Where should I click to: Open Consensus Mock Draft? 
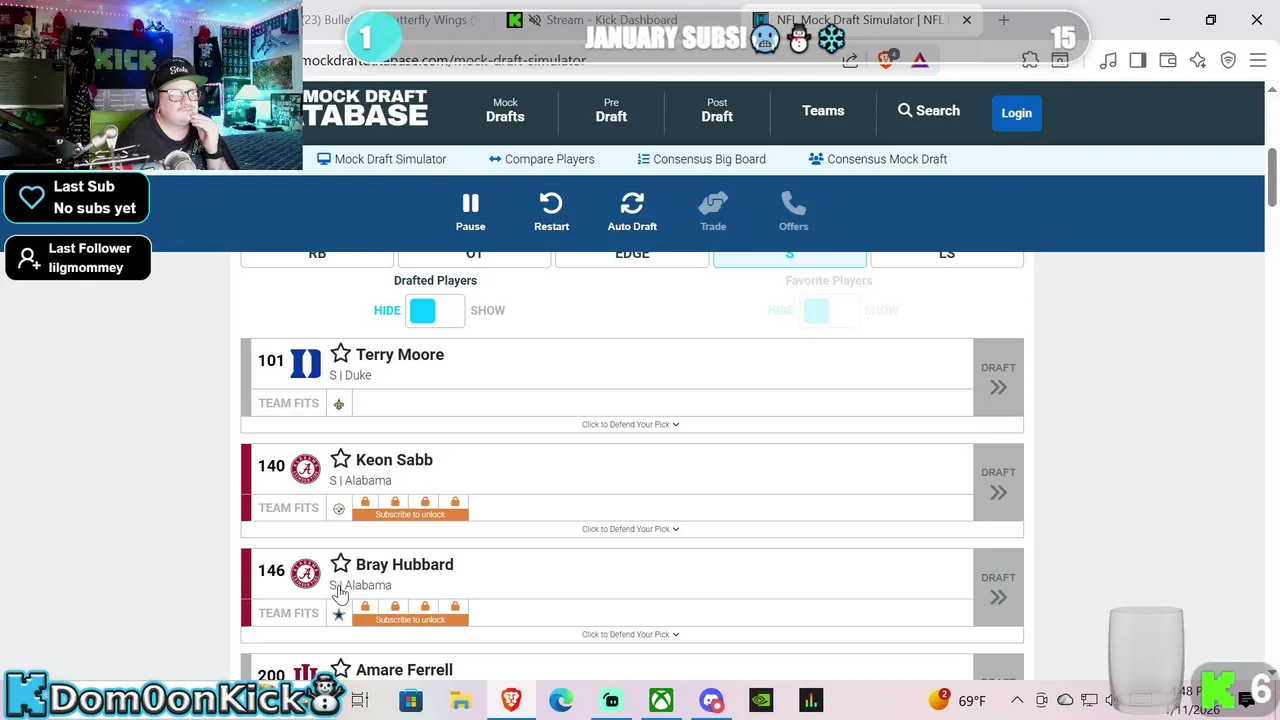(877, 159)
